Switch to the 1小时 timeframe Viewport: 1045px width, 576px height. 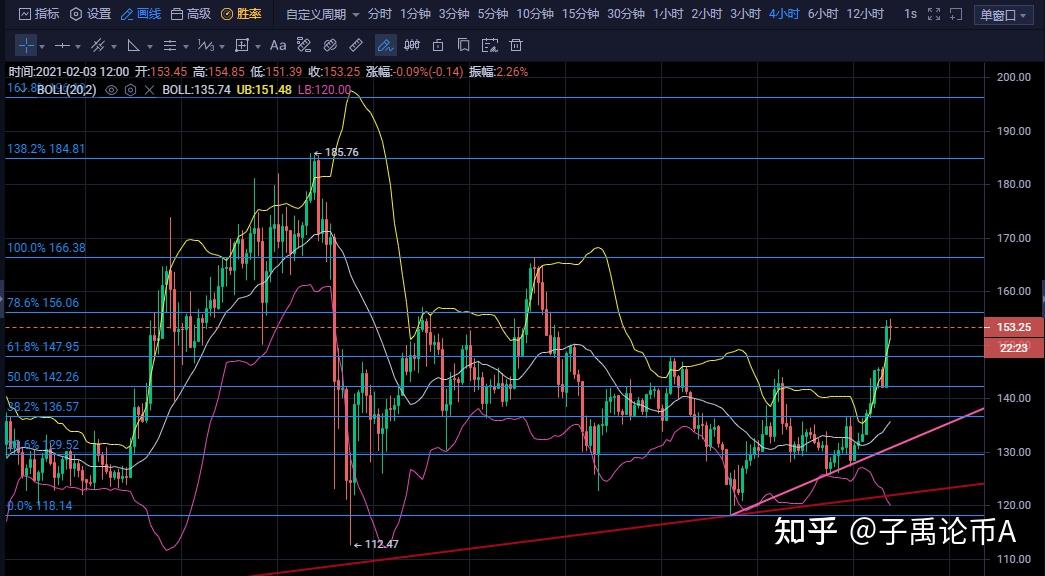[x=668, y=13]
